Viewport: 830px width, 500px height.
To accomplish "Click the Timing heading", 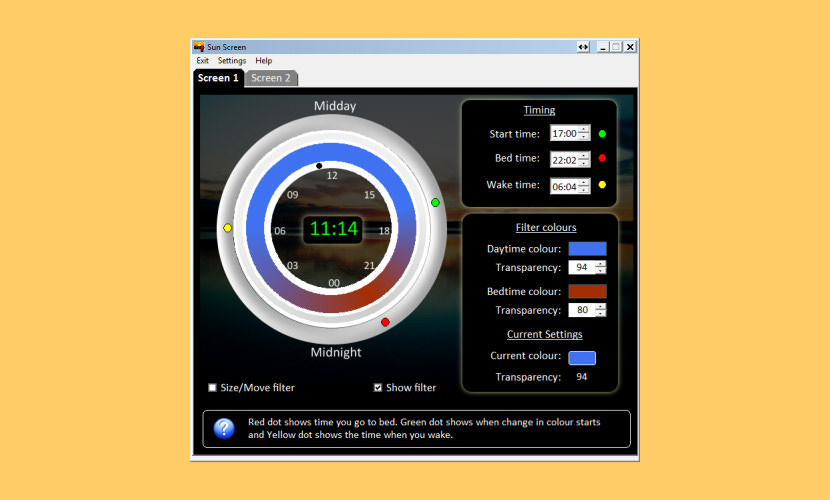I will 539,110.
